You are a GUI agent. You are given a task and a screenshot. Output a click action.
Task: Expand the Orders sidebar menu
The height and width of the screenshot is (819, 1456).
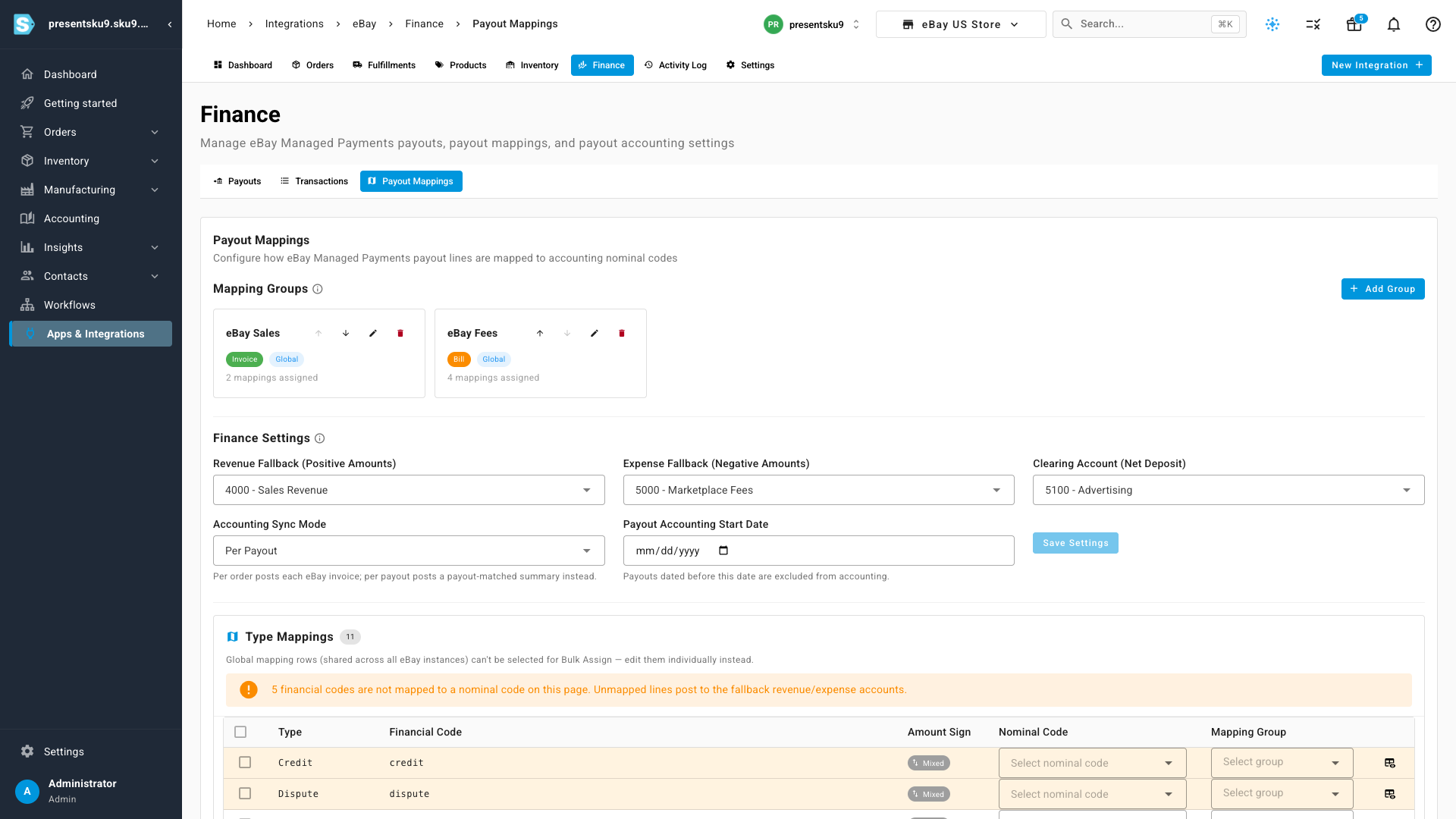(91, 132)
